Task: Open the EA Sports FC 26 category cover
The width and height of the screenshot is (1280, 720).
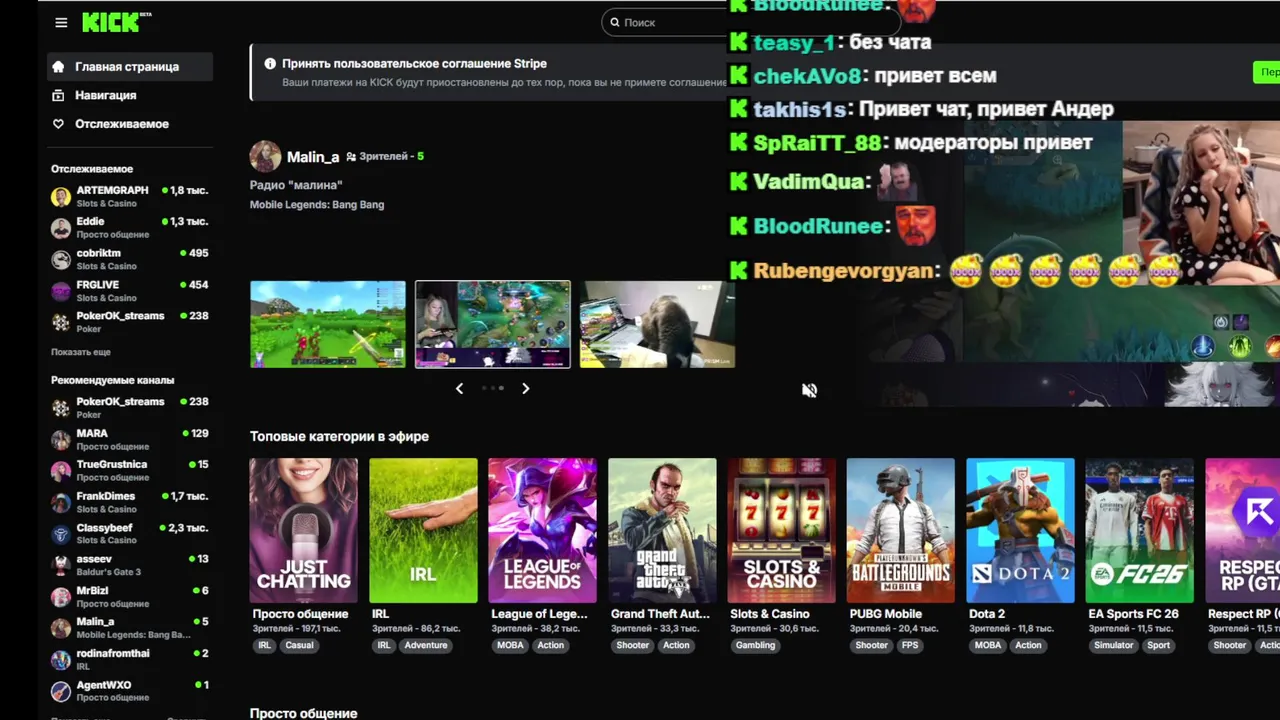Action: point(1140,530)
